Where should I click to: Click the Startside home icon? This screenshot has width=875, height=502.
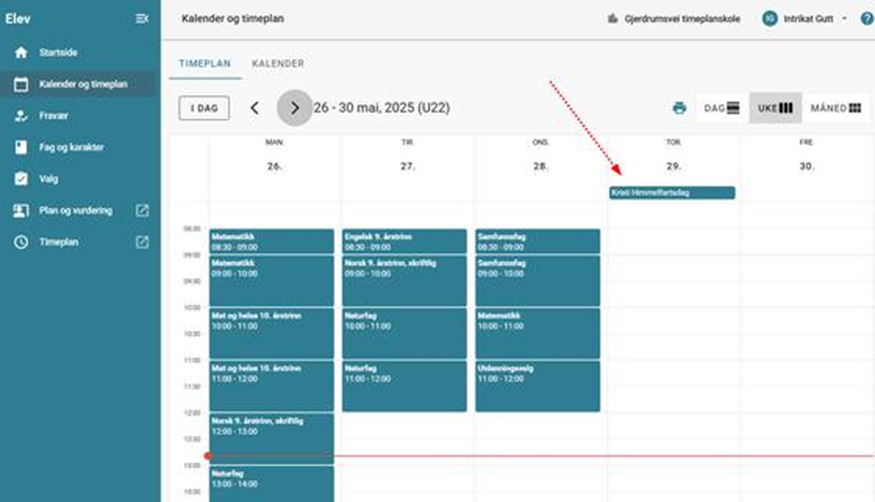click(x=20, y=52)
